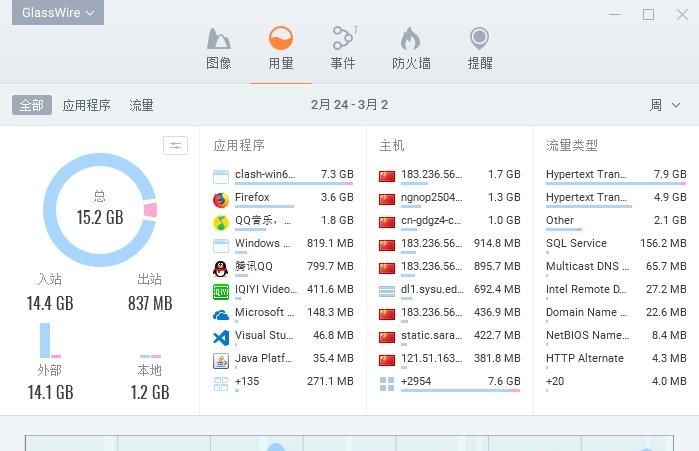699x451 pixels.
Task: Show the +2954 more hosts
Action: coord(450,384)
